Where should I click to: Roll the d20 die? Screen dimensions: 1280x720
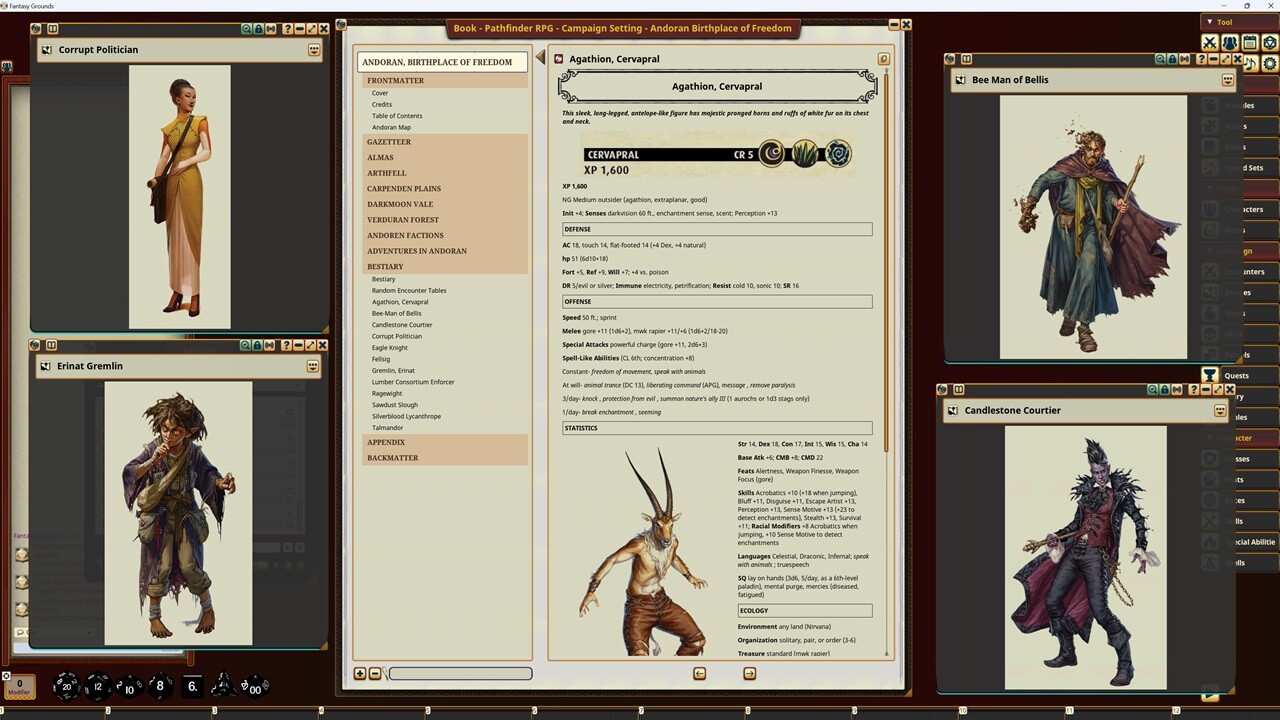[x=66, y=686]
